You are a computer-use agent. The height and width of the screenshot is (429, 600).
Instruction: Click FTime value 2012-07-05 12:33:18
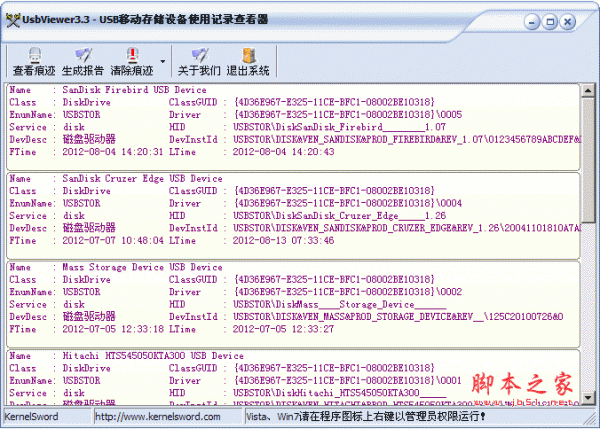click(113, 329)
